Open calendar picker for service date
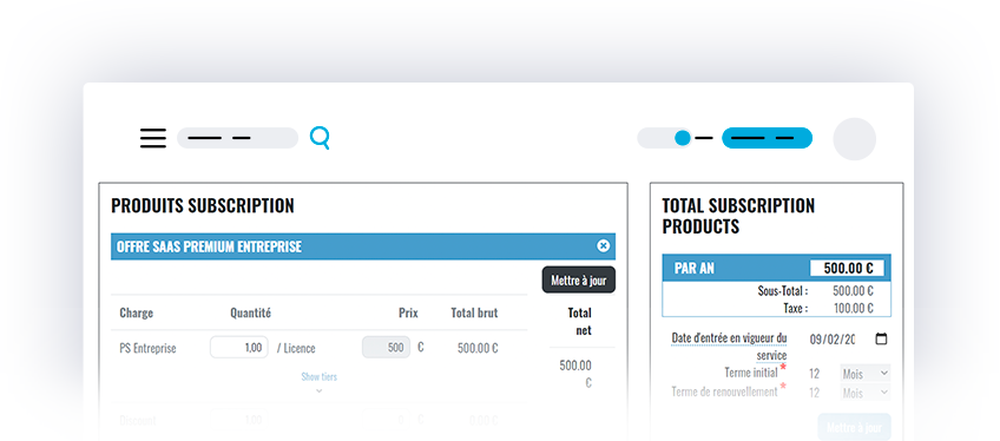1000x441 pixels. (x=881, y=339)
